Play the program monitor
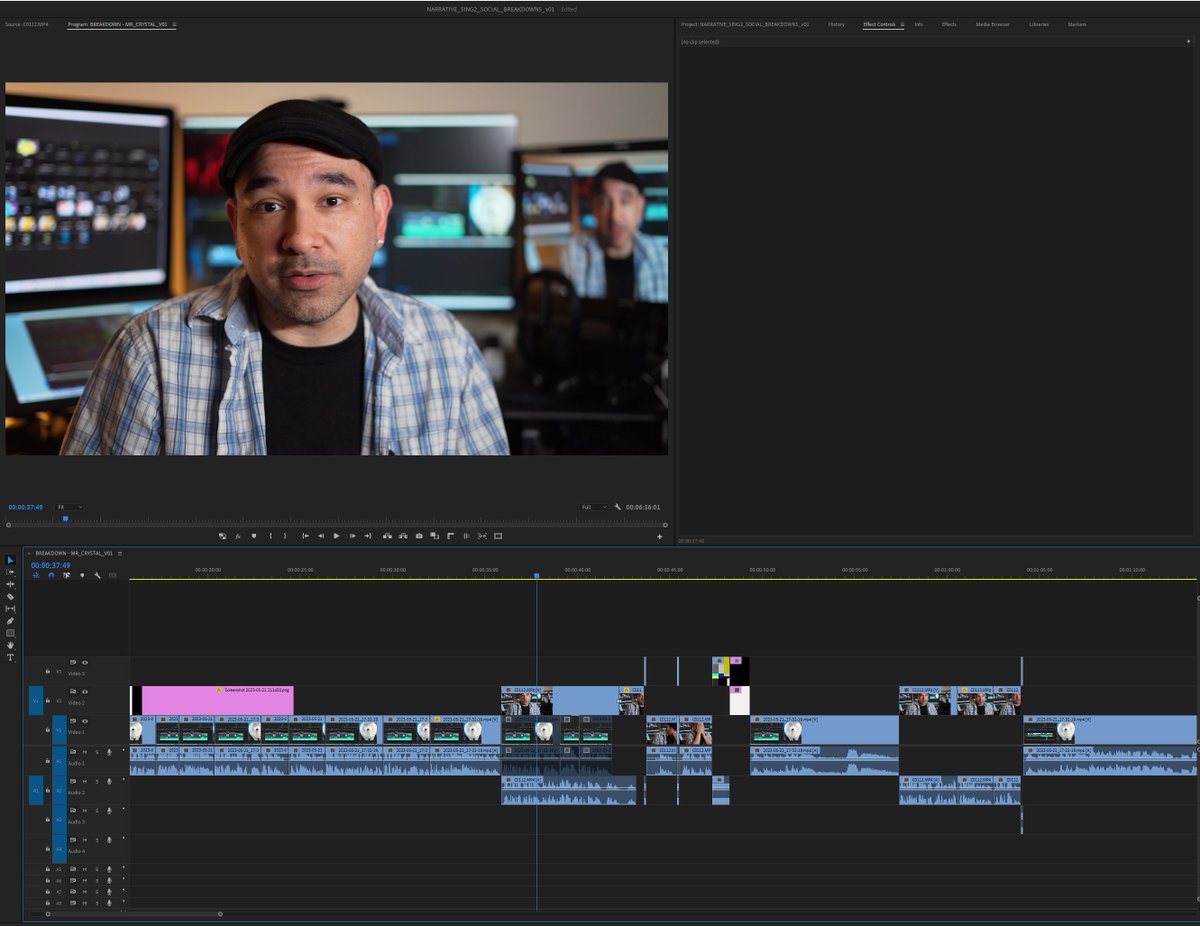Image resolution: width=1200 pixels, height=926 pixels. click(337, 536)
